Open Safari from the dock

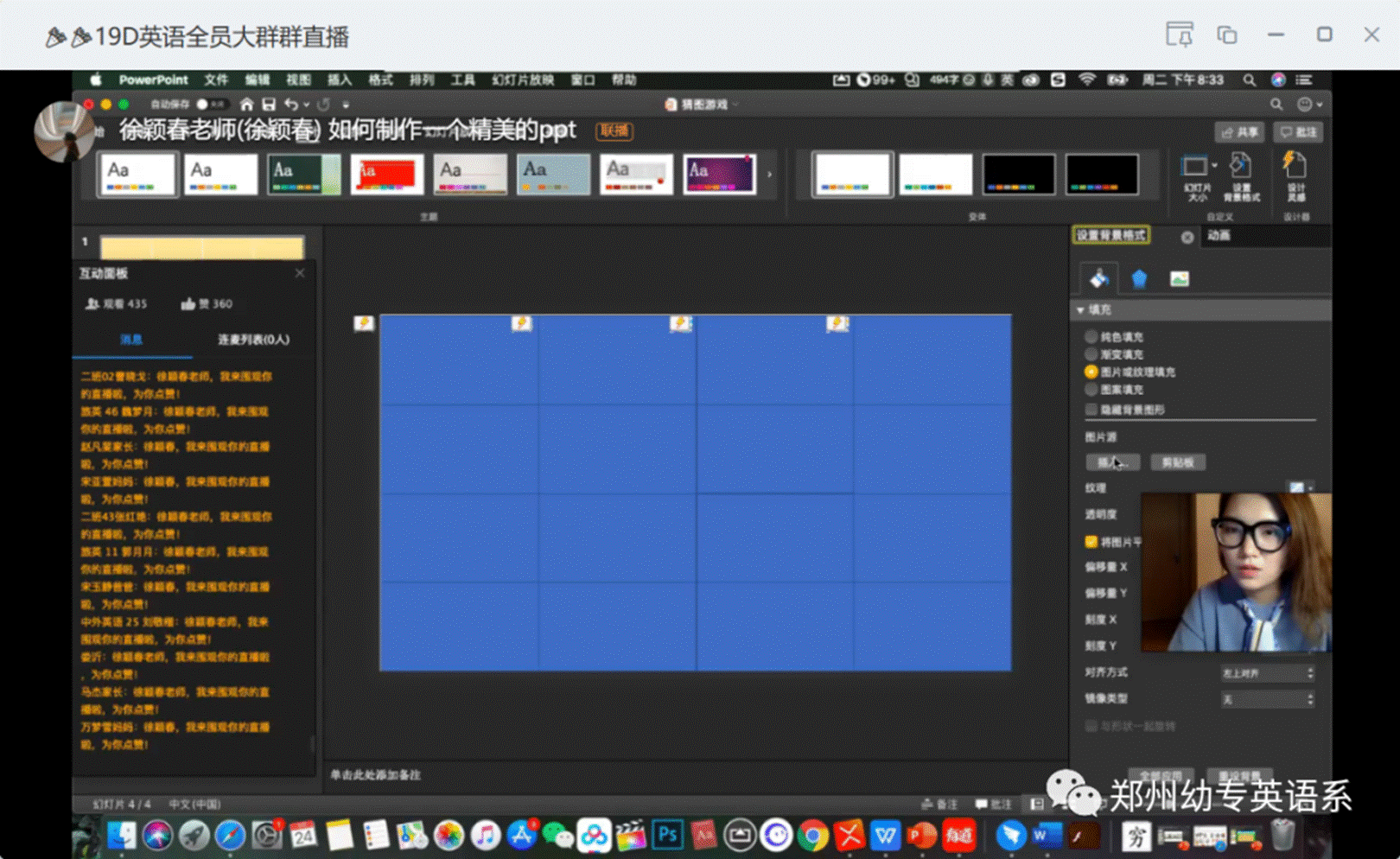tap(230, 835)
